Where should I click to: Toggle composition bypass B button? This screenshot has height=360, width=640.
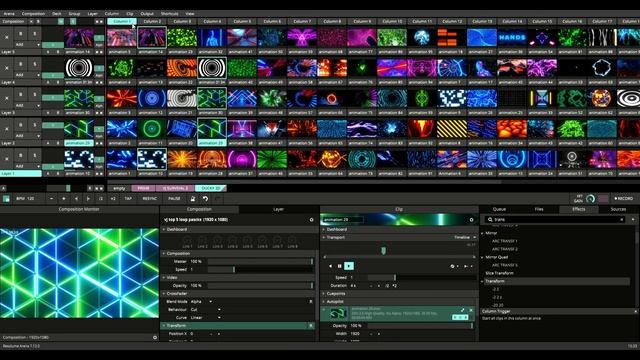38,21
